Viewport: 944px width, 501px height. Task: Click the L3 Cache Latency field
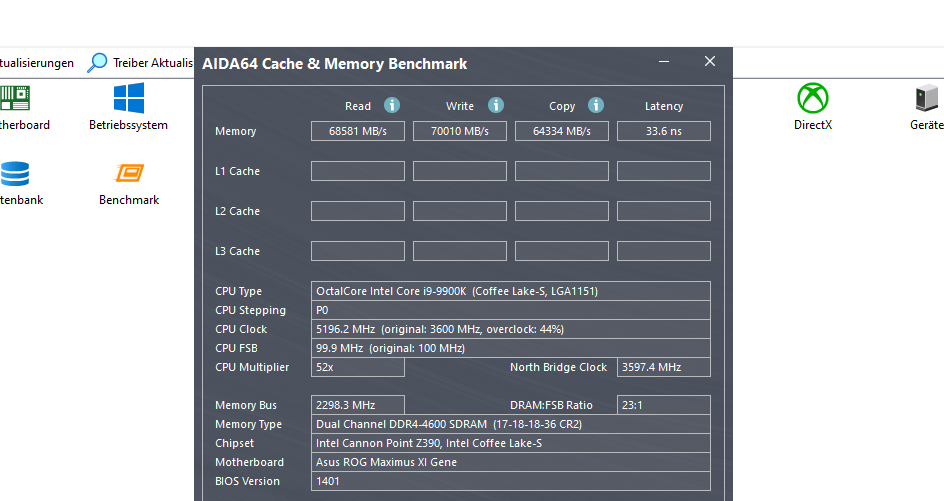pyautogui.click(x=664, y=251)
